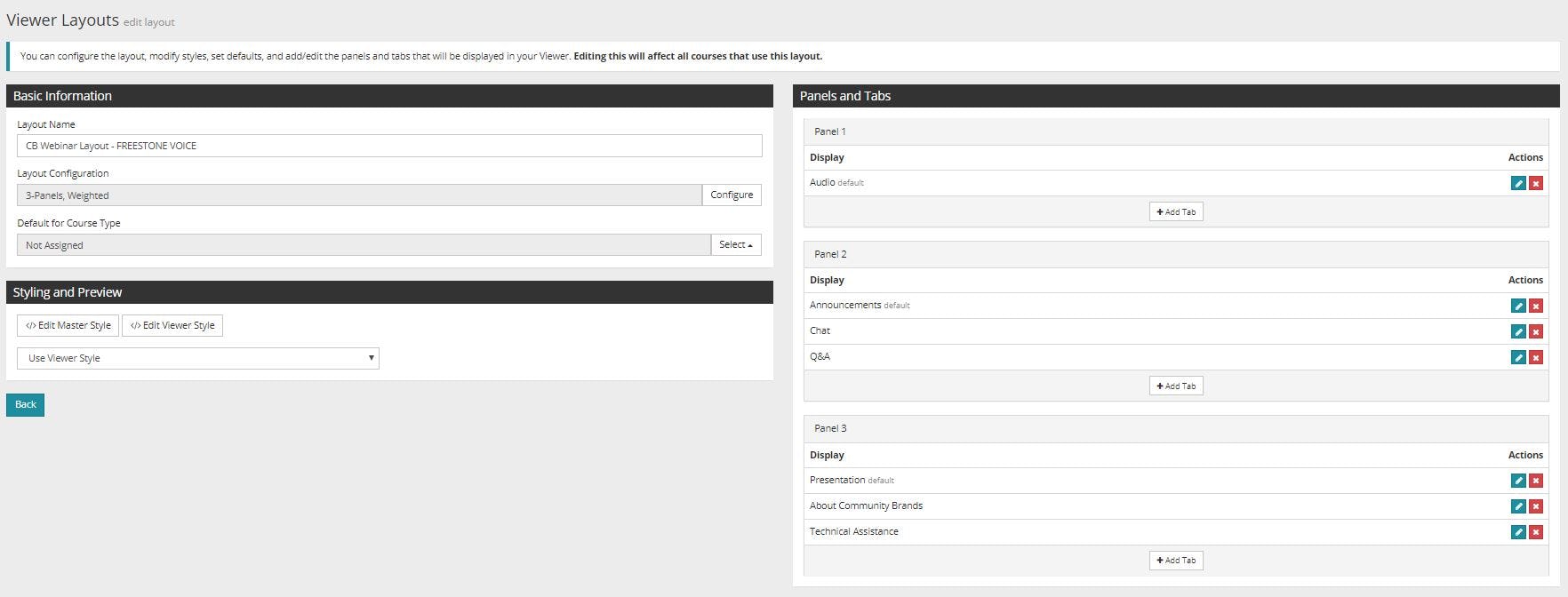
Task: Open Select dropdown for course type
Action: coord(735,244)
